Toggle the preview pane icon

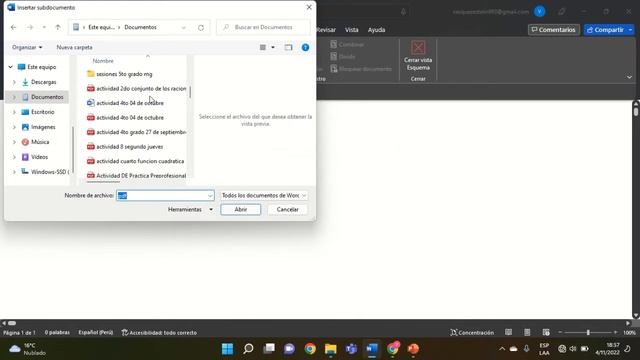click(x=289, y=47)
